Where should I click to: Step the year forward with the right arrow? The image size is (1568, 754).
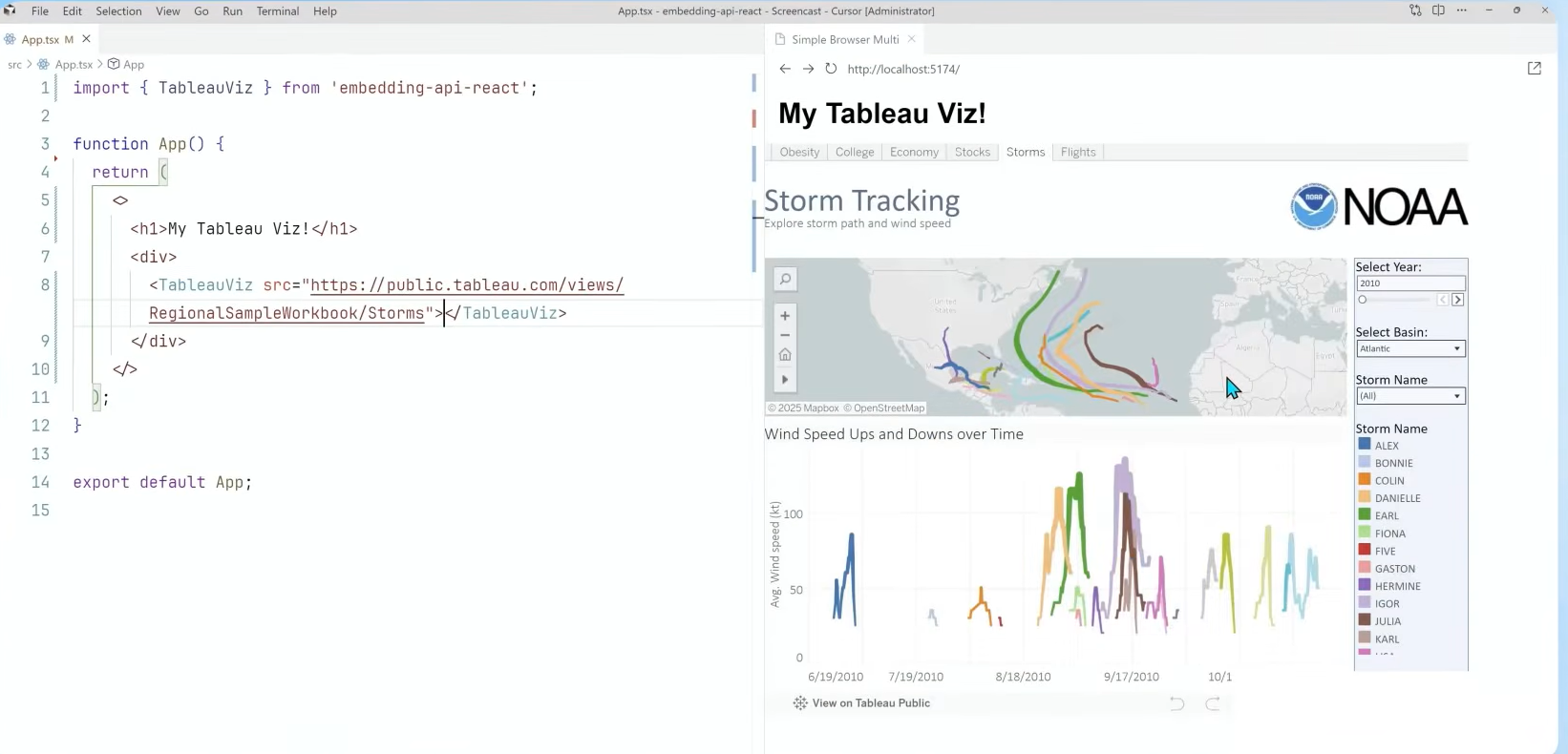tap(1457, 300)
